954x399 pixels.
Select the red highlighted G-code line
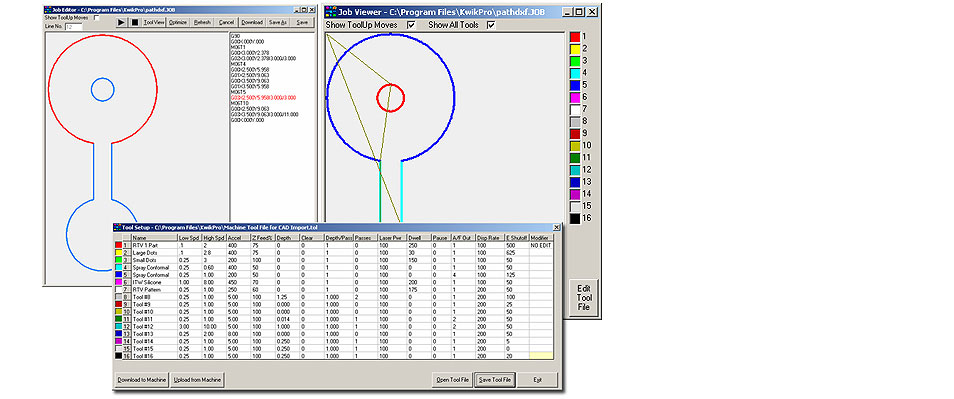click(x=263, y=97)
